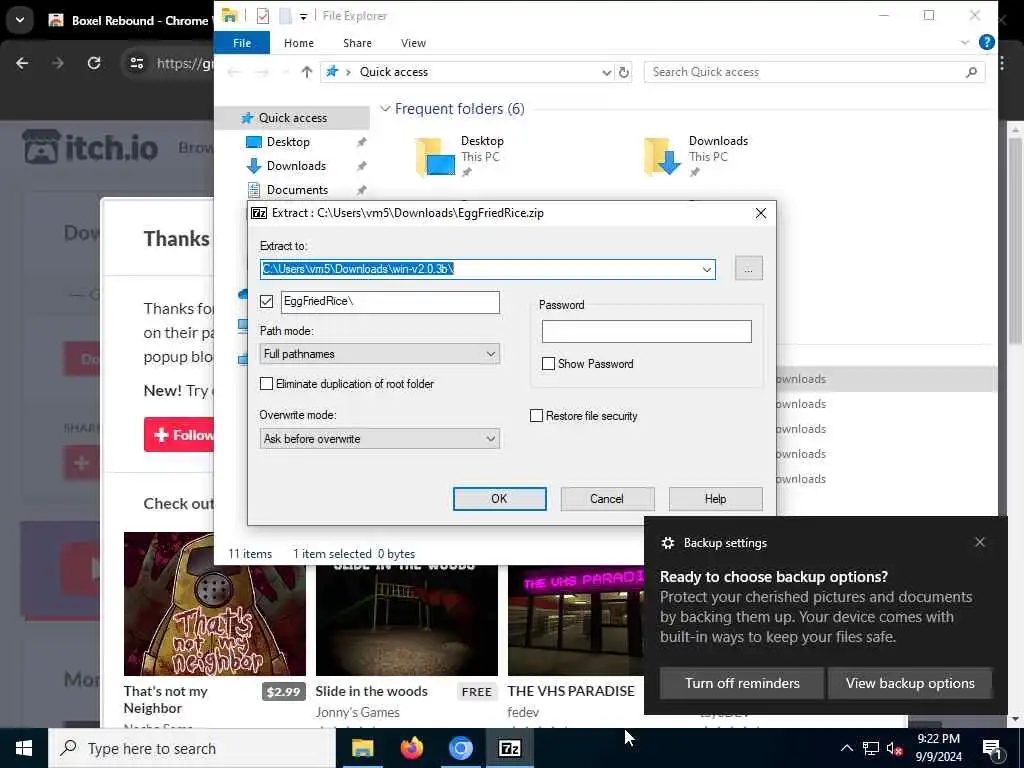1024x768 pixels.
Task: Select the Downloads frequent folder icon
Action: [x=663, y=157]
